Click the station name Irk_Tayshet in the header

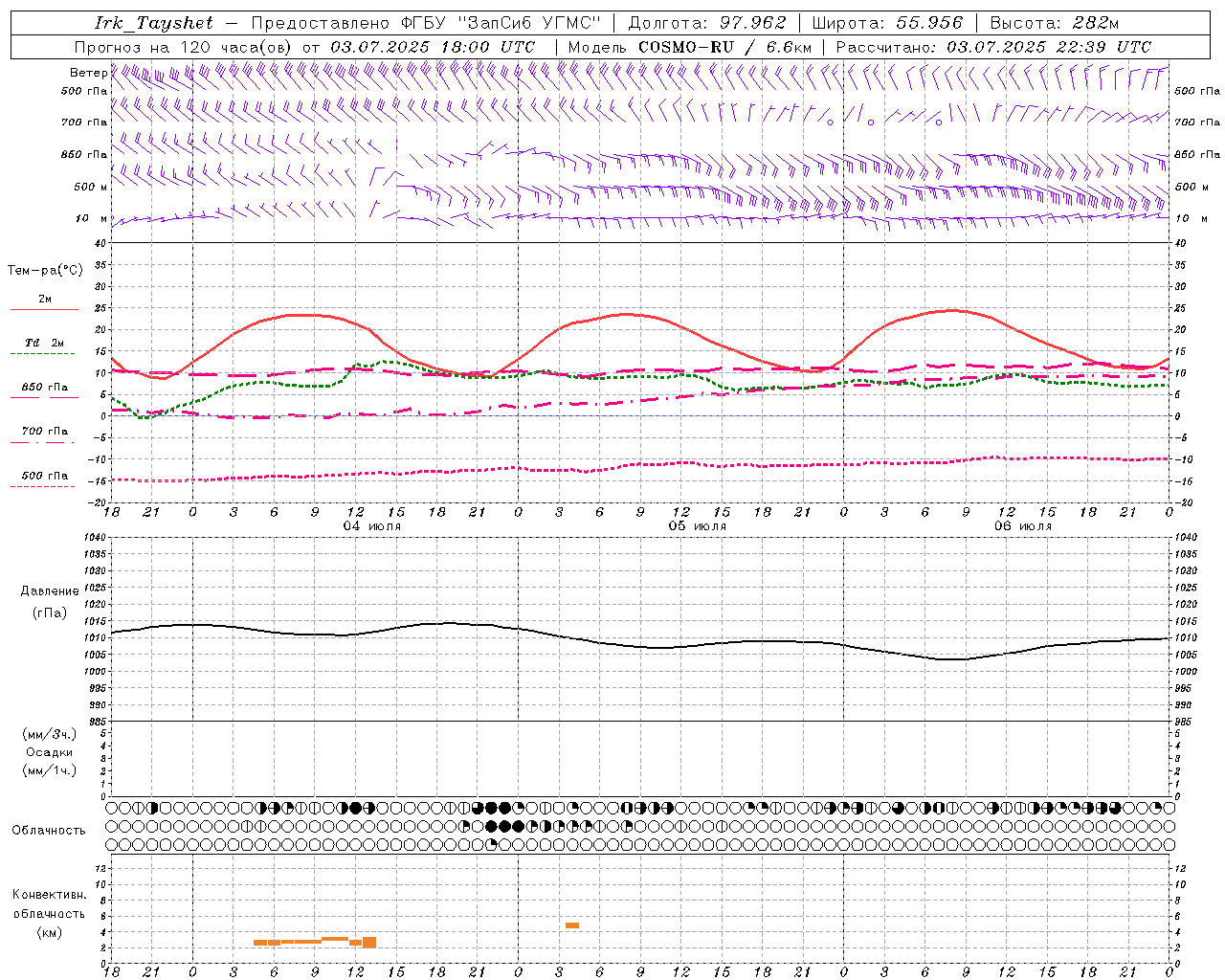153,23
